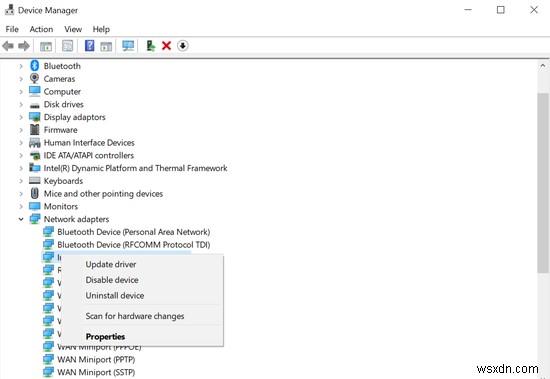Open the Action menu
This screenshot has width=550, height=379.
pos(41,29)
